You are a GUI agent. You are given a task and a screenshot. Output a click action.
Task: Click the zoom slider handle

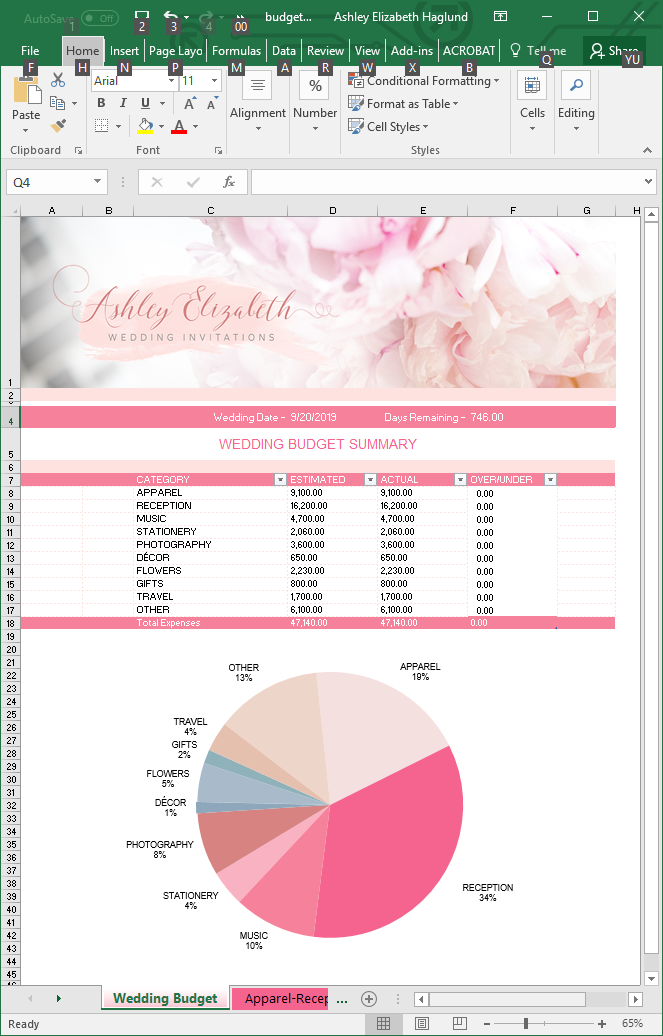click(x=526, y=1024)
